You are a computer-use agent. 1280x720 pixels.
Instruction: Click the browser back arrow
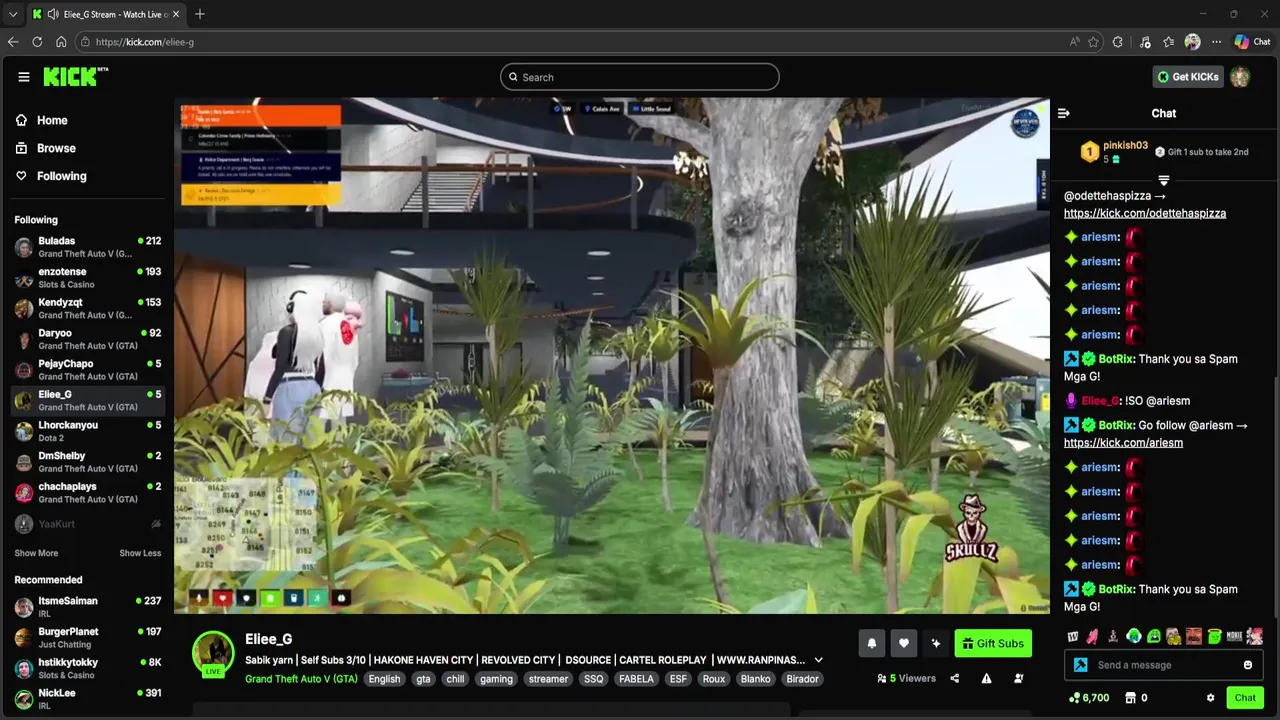[12, 42]
